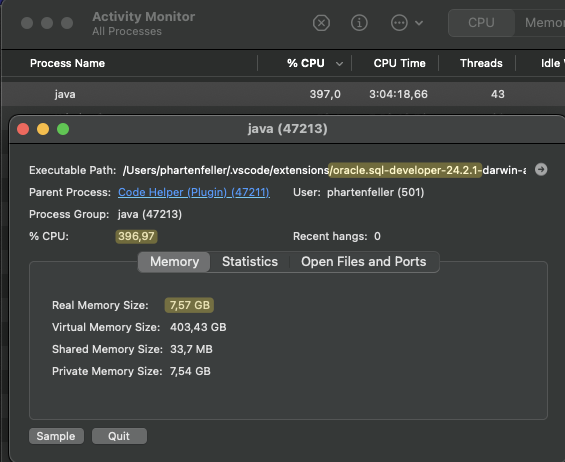Click the Quit button
565x462 pixels.
[119, 436]
